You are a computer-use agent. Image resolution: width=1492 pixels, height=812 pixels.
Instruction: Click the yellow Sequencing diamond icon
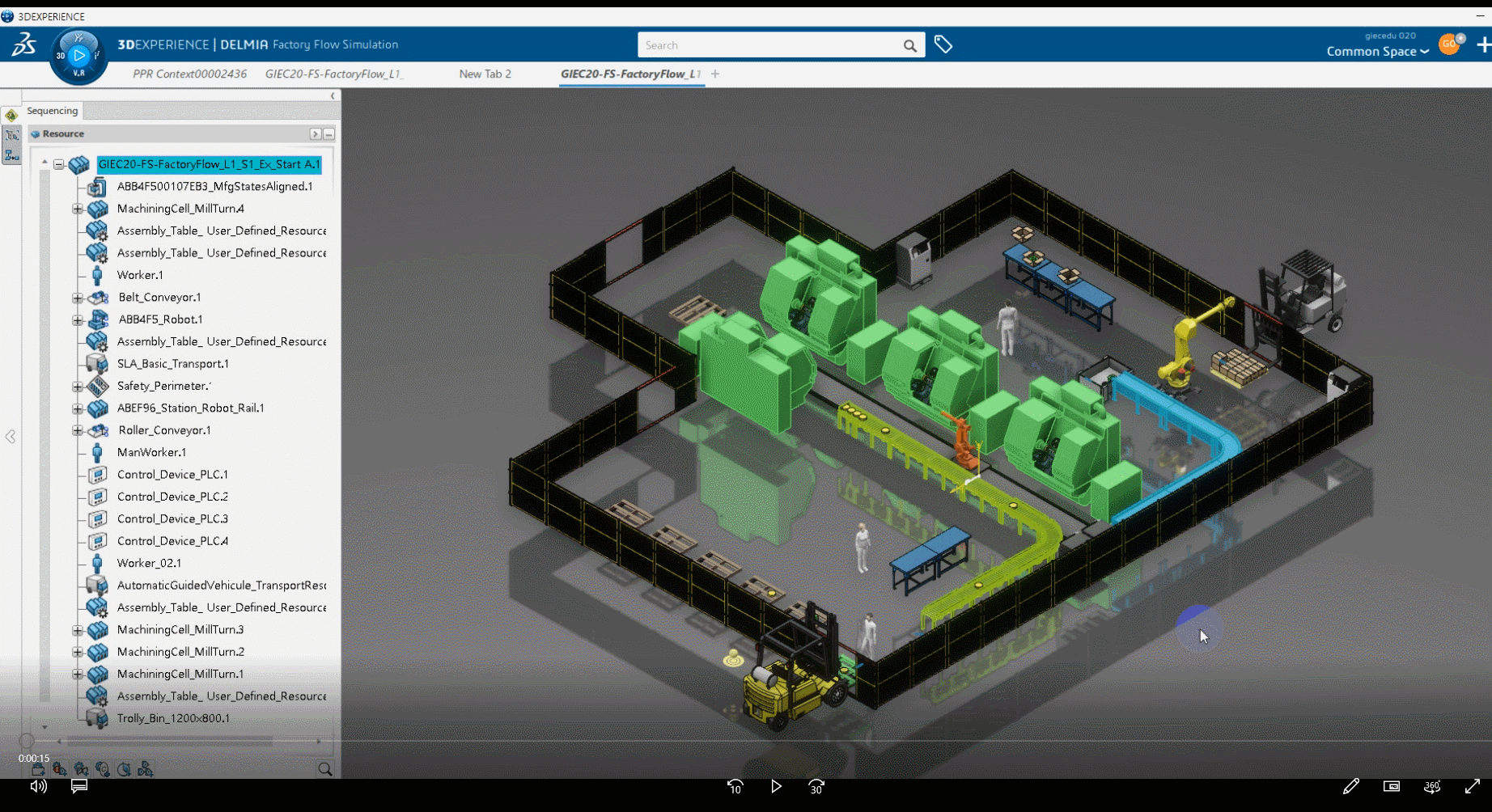(11, 116)
